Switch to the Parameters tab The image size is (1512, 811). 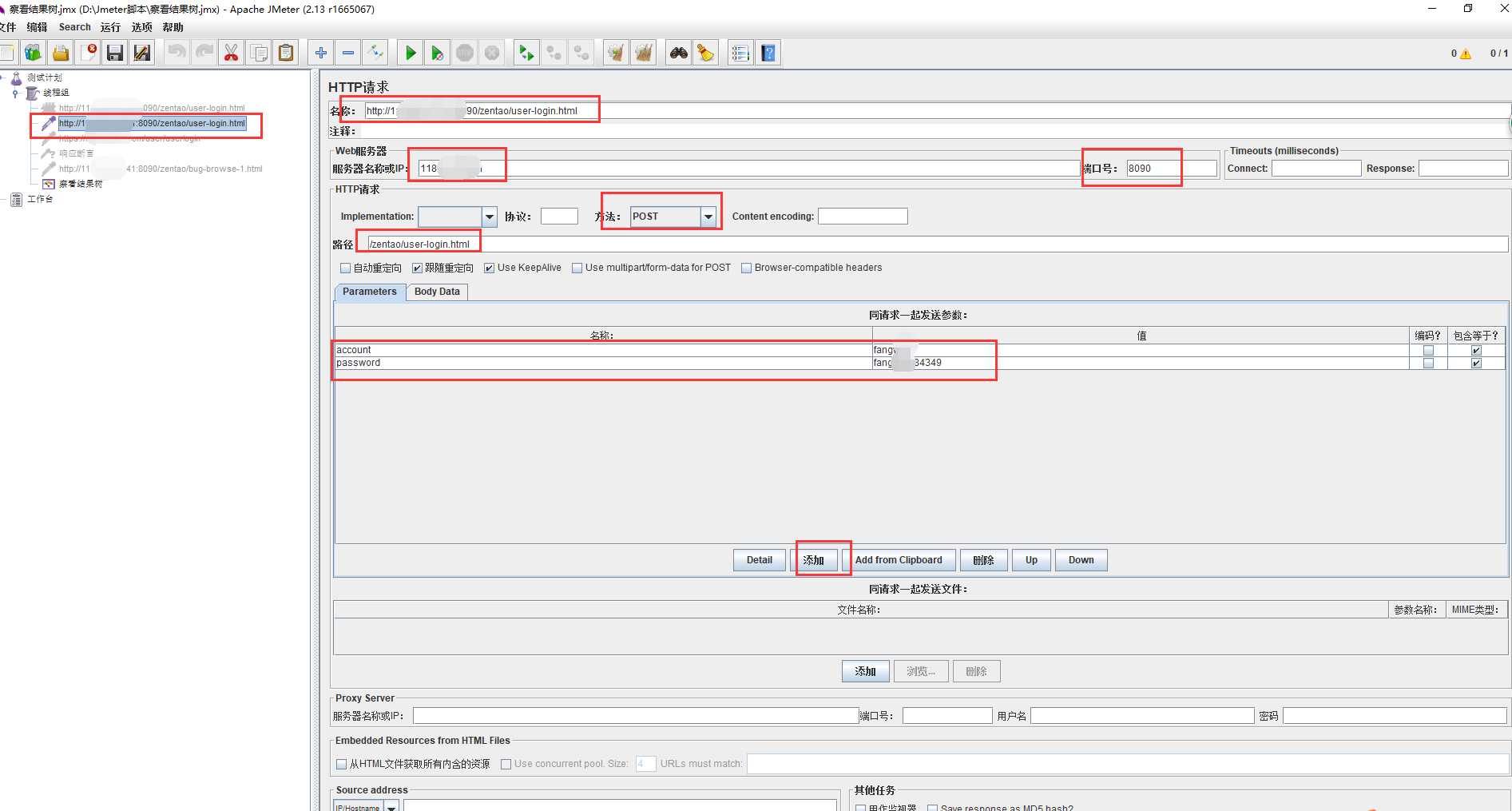[x=370, y=292]
